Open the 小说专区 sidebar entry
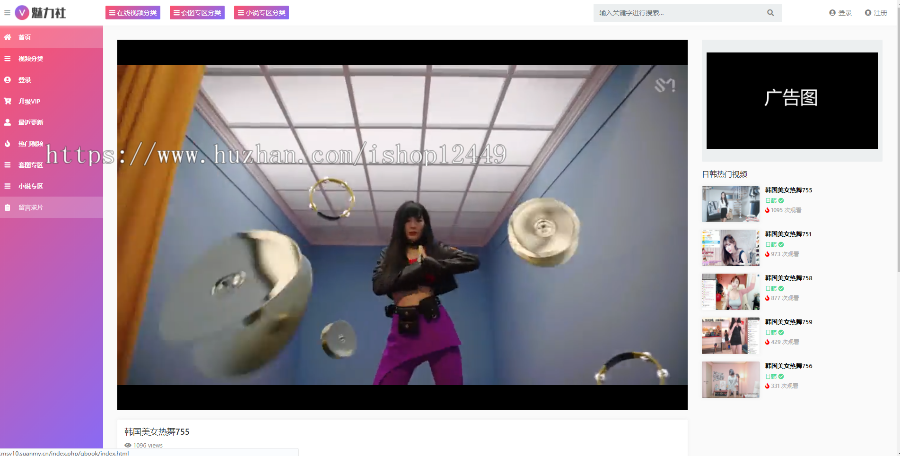 point(51,186)
